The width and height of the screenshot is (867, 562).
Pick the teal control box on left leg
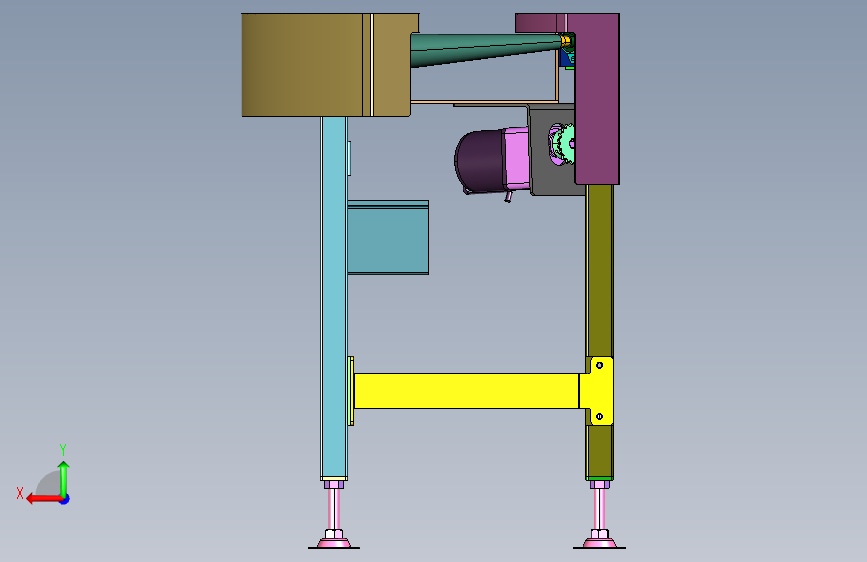388,237
